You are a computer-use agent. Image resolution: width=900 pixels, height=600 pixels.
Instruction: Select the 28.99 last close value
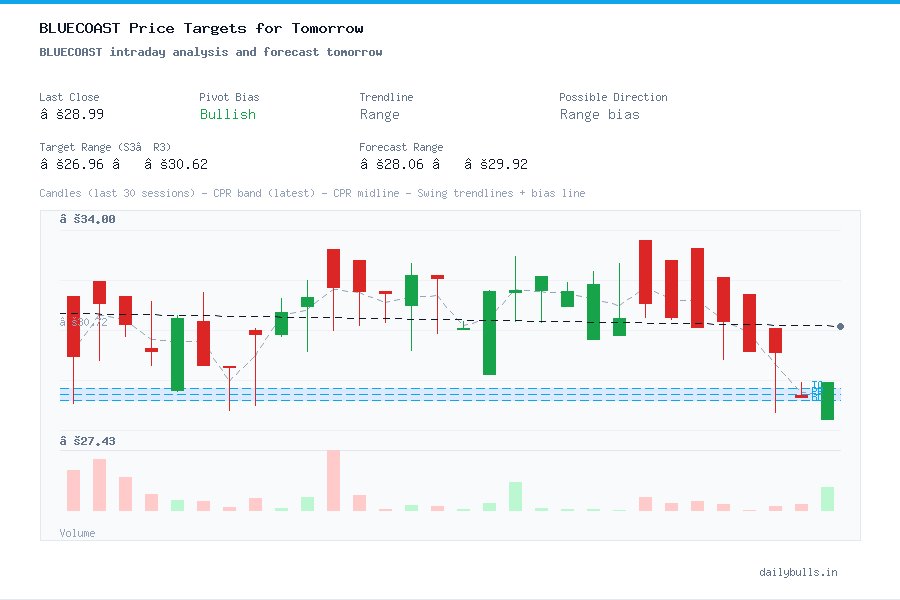point(72,114)
